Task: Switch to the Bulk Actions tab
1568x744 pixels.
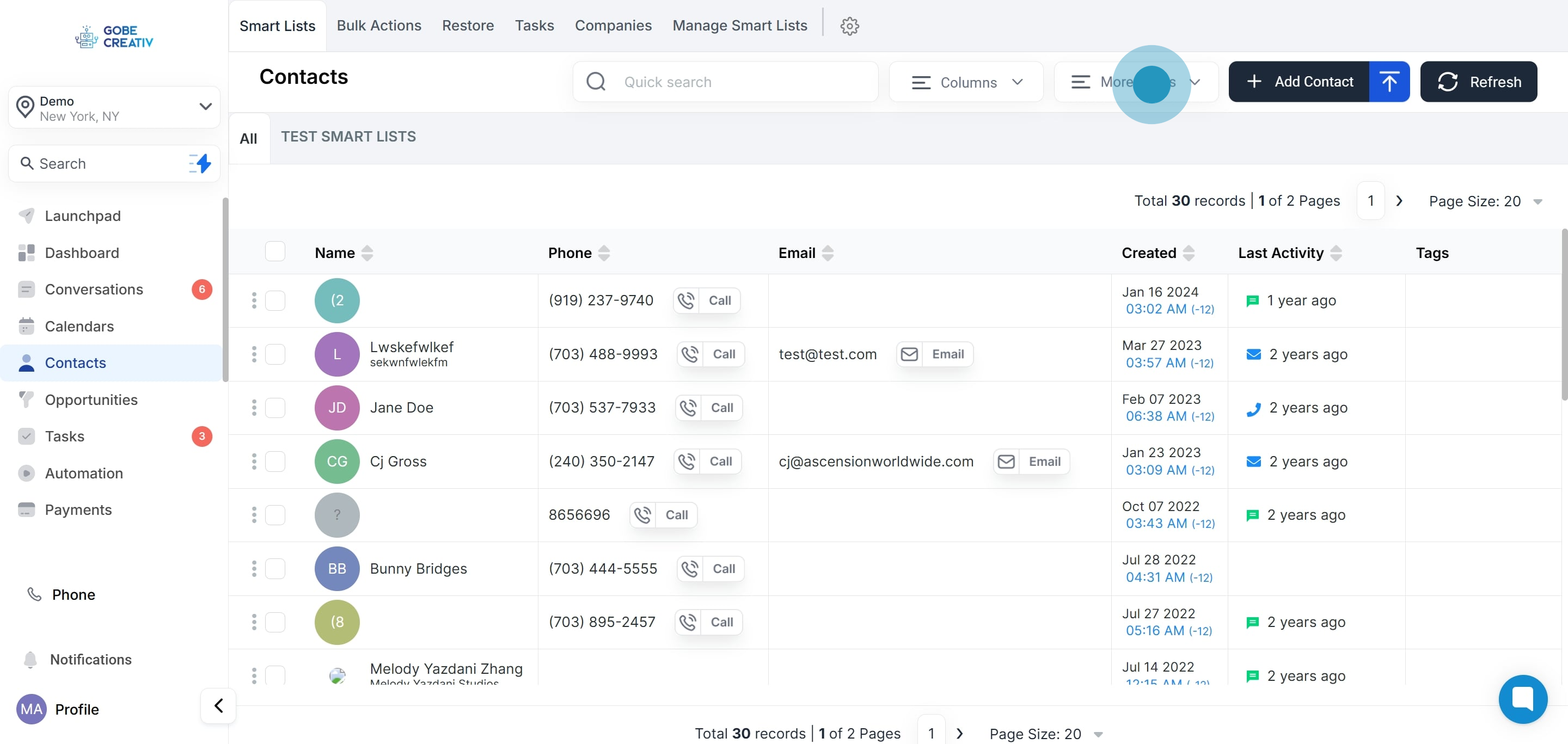Action: [x=378, y=26]
